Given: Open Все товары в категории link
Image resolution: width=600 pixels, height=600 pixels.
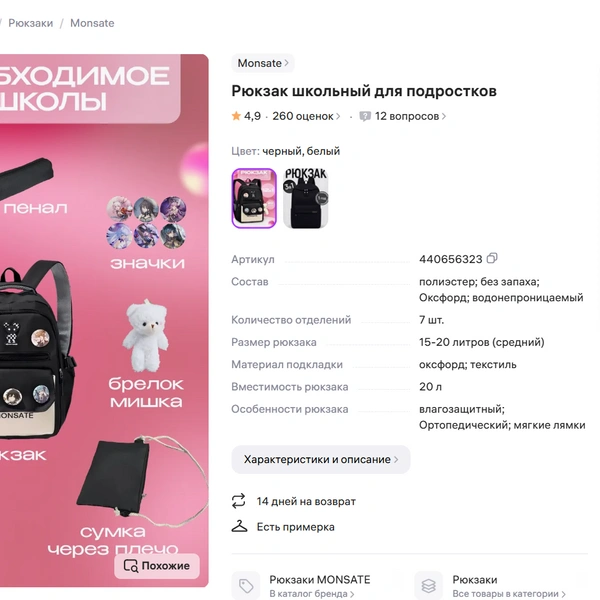Looking at the screenshot, I should click(x=509, y=594).
